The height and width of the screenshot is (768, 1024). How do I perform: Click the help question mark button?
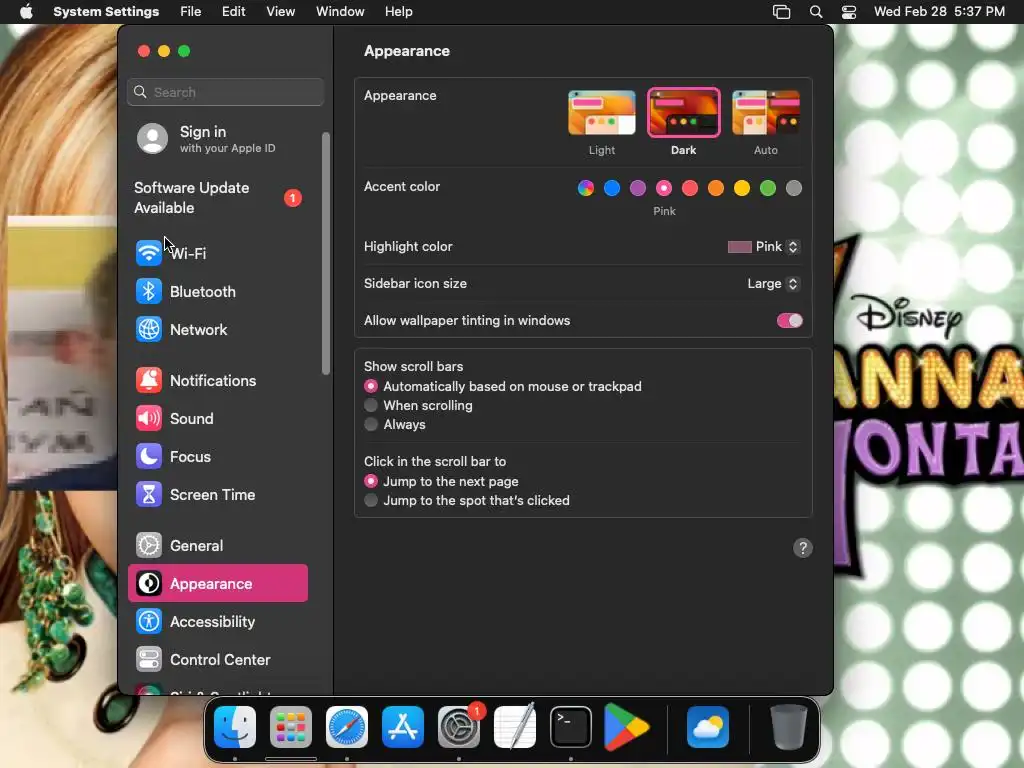(x=803, y=548)
